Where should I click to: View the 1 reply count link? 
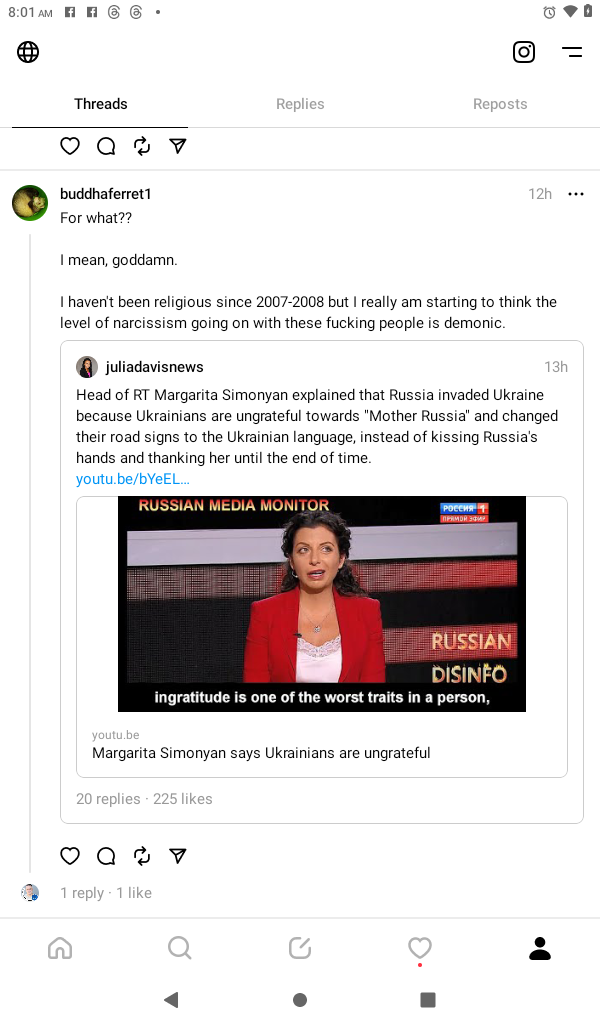82,893
